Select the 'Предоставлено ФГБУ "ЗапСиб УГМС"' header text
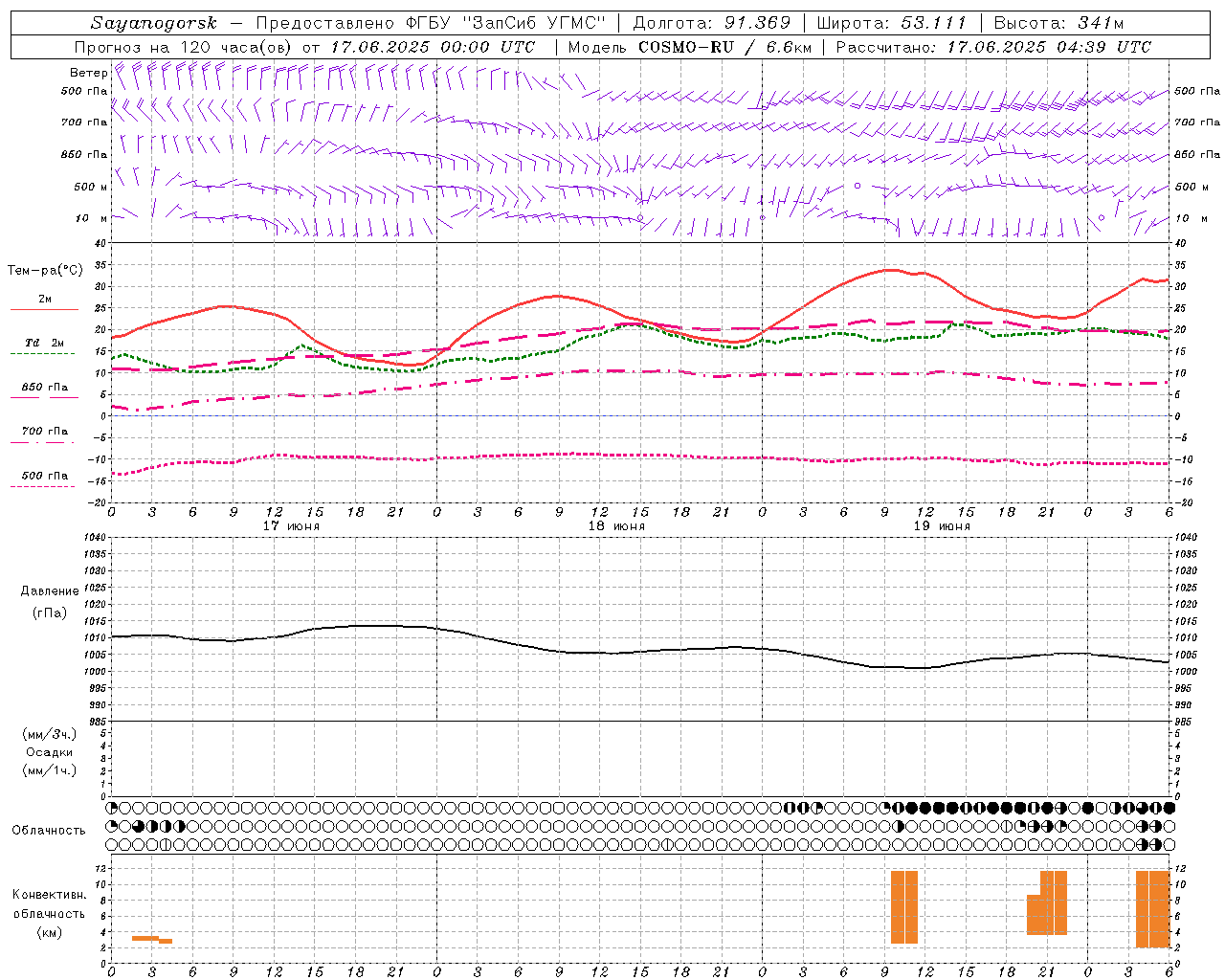 click(431, 23)
